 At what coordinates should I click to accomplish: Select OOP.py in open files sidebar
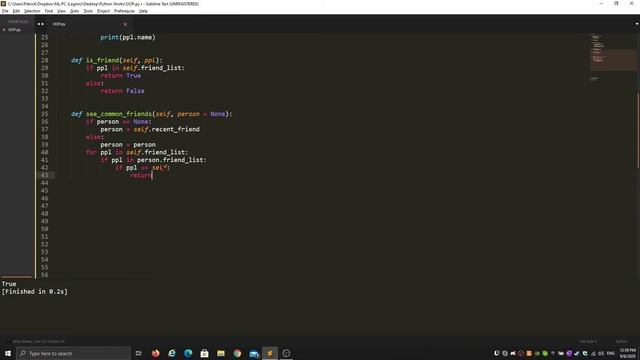coord(14,30)
